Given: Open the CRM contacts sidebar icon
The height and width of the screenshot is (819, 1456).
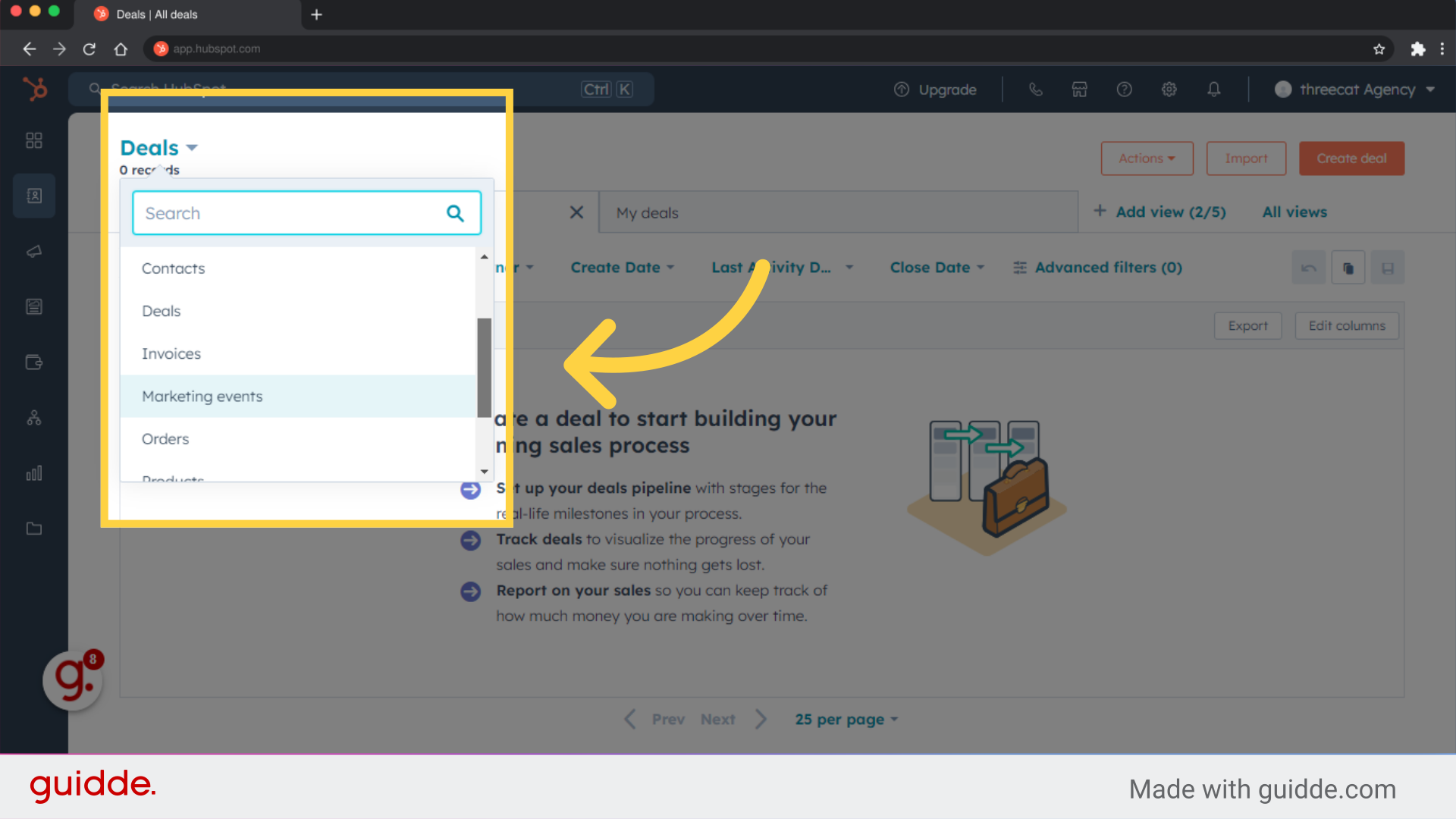Looking at the screenshot, I should tap(34, 196).
